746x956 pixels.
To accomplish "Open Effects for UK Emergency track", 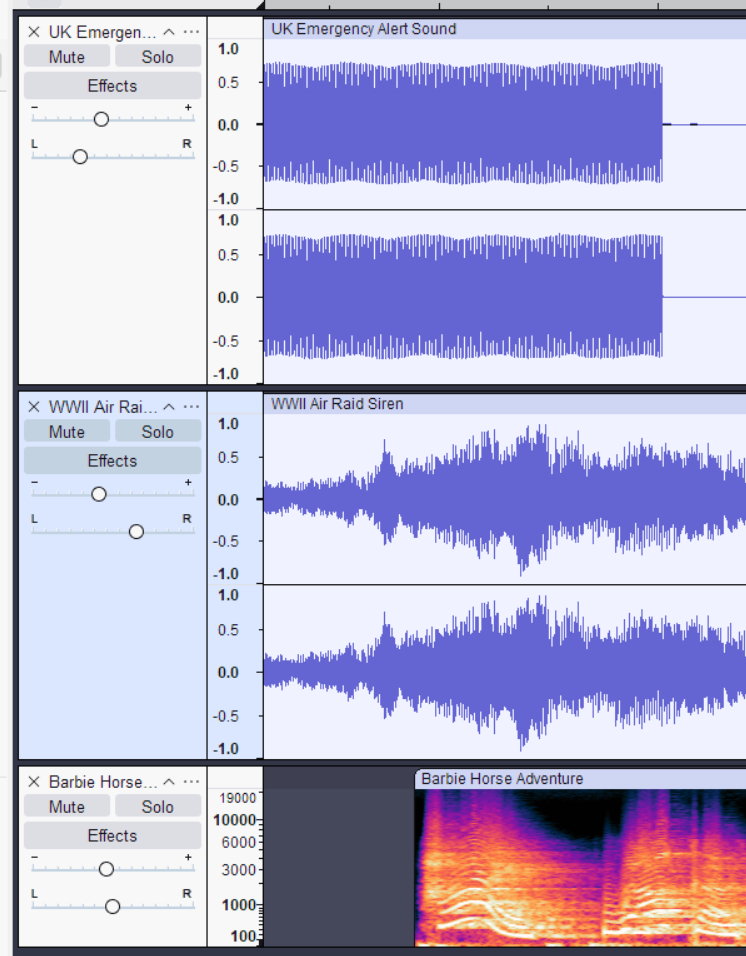I will [112, 86].
